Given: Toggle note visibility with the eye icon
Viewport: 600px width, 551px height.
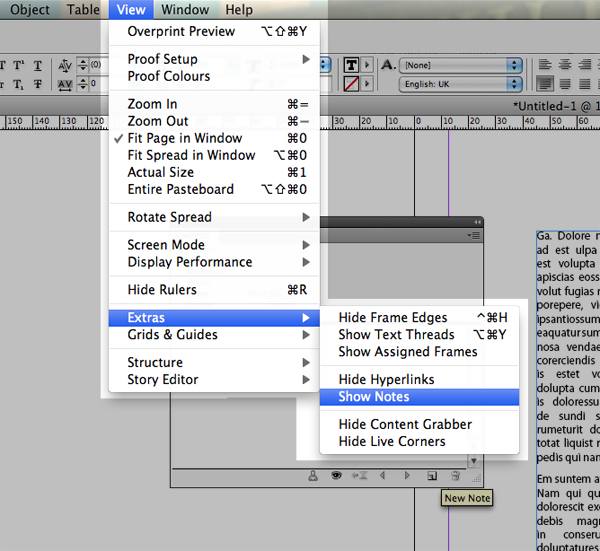Looking at the screenshot, I should point(336,476).
